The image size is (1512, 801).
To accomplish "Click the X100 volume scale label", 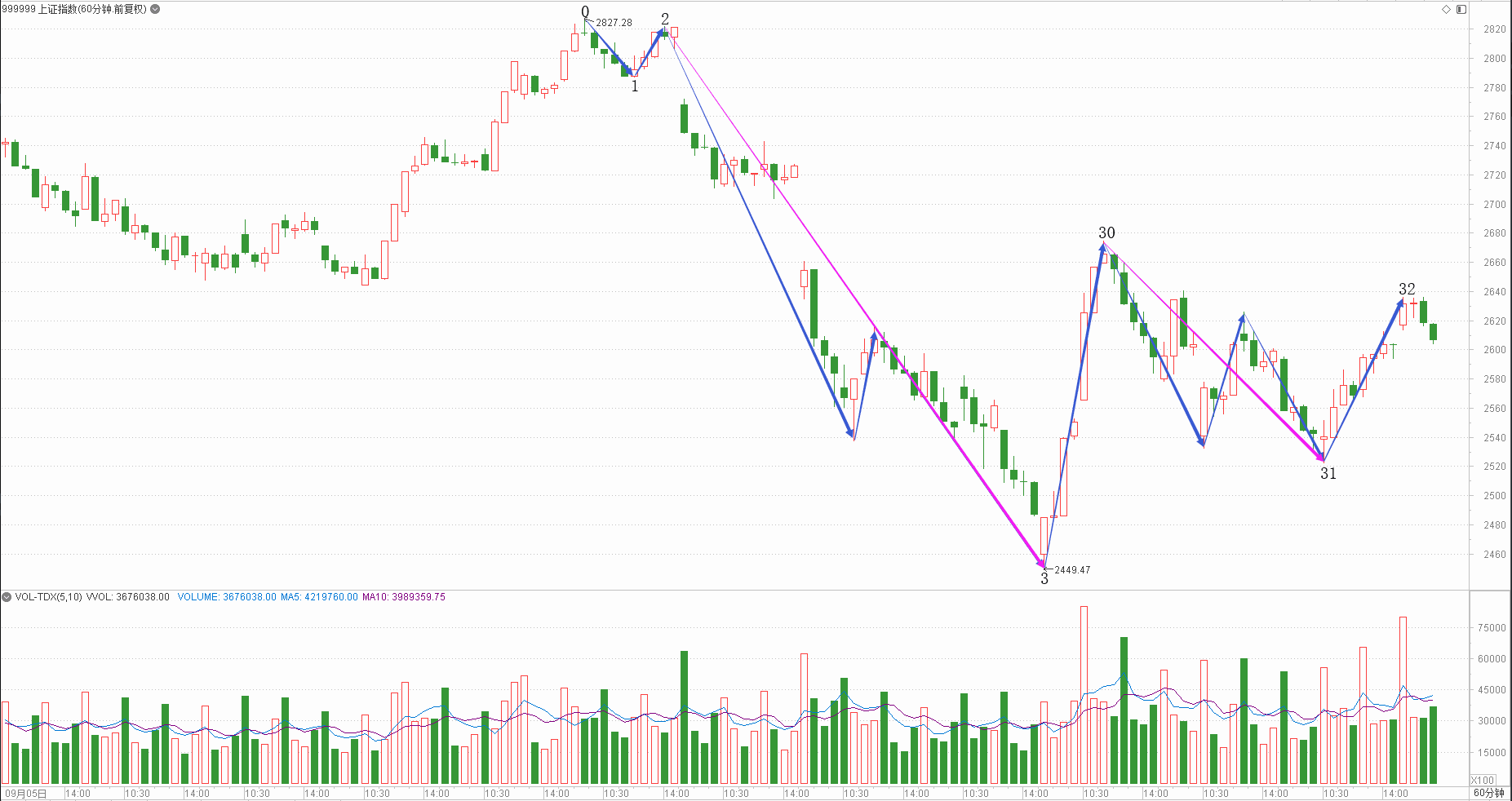I will point(1483,780).
